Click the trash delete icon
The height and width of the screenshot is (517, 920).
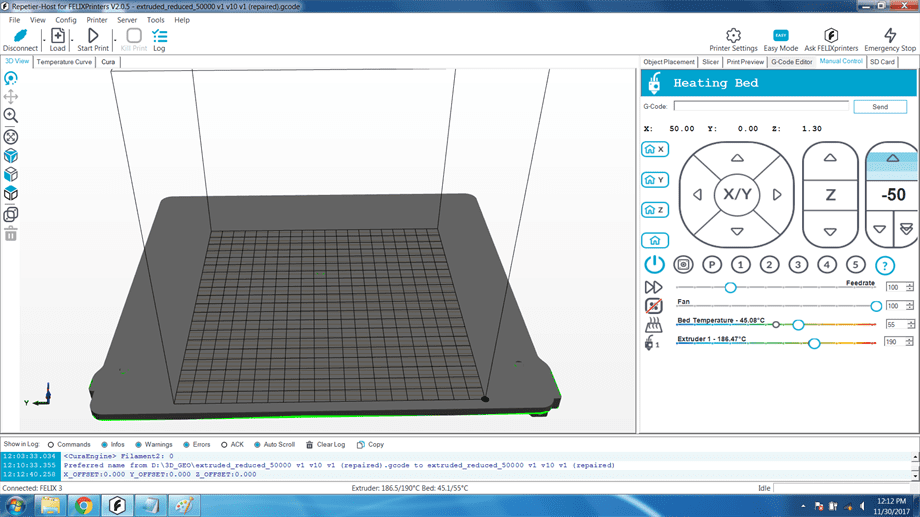11,234
